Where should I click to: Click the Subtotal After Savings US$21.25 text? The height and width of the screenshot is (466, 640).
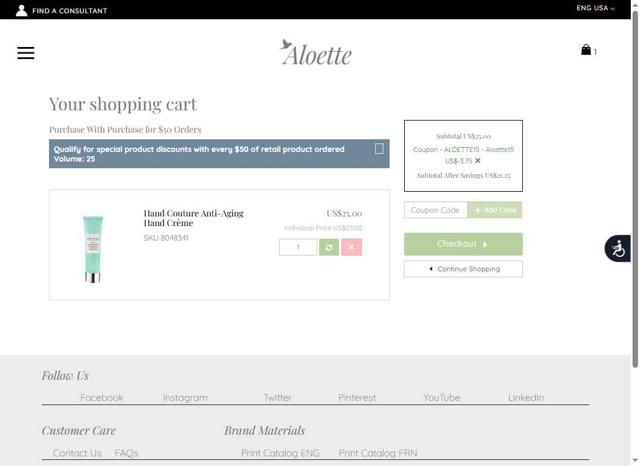click(463, 175)
